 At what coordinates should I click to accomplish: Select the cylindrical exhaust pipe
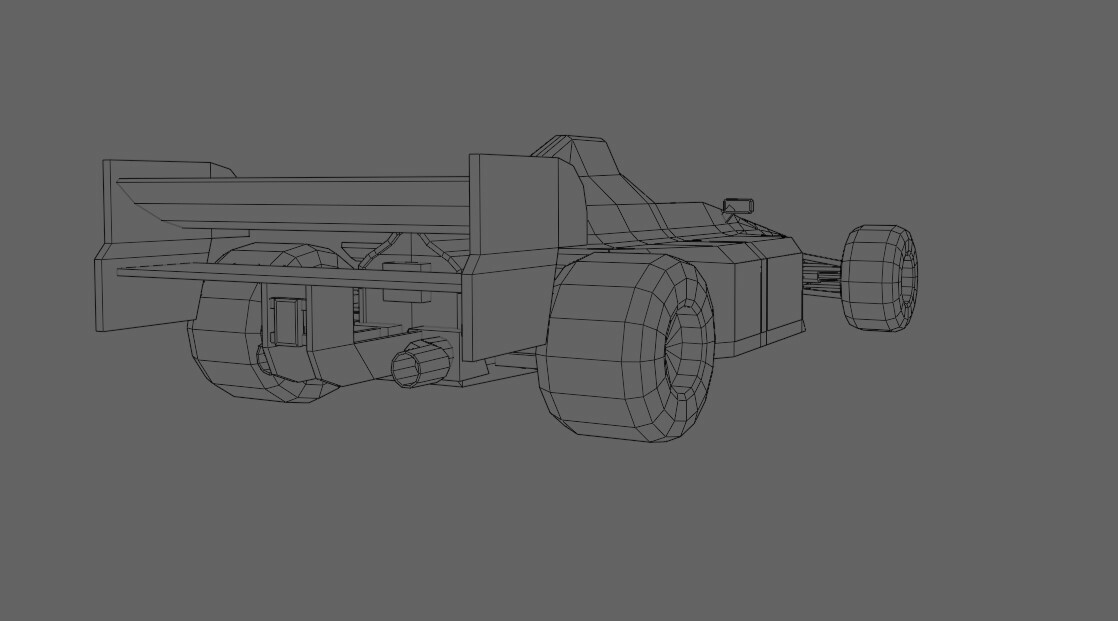coord(420,365)
